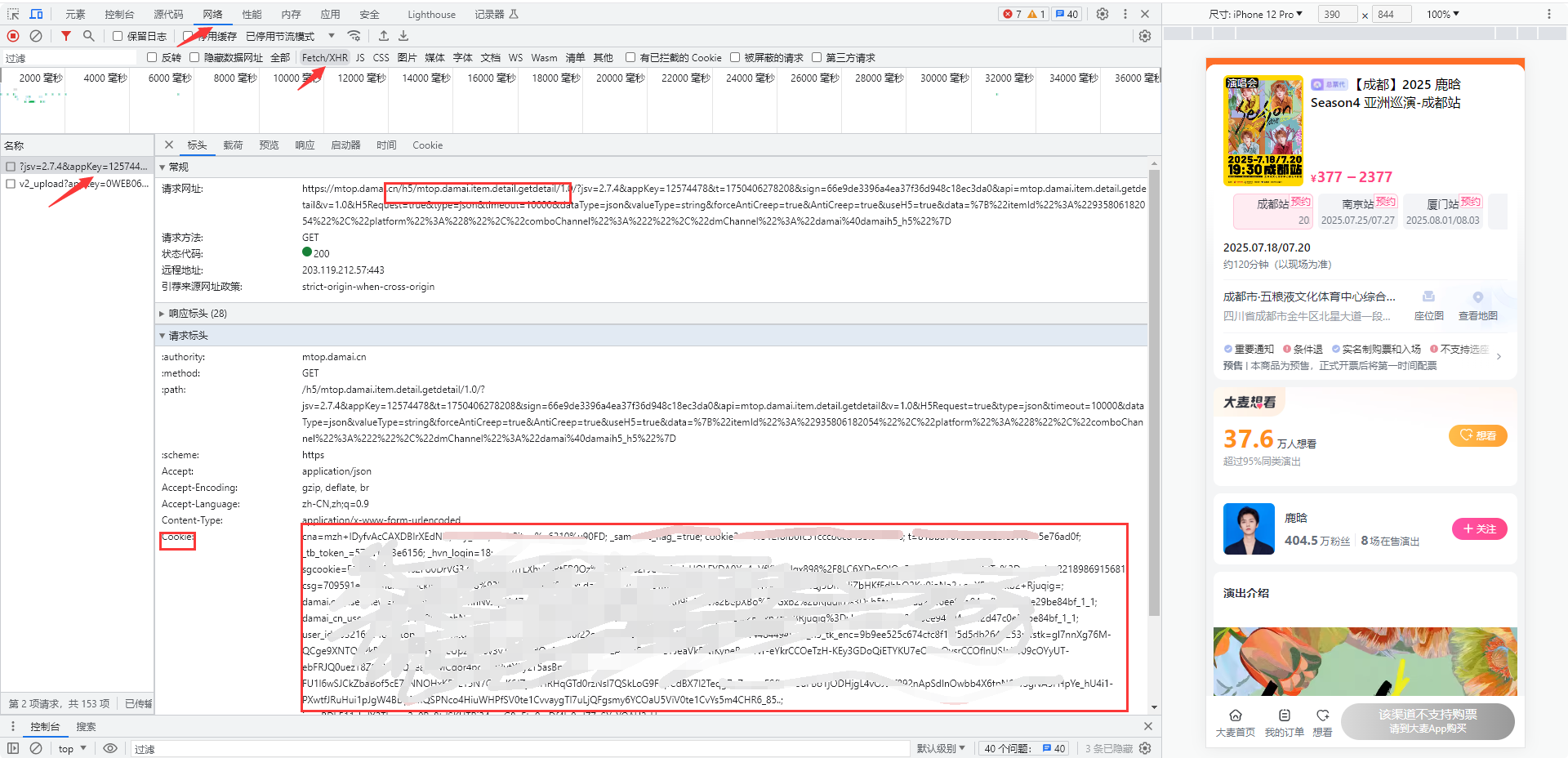Viewport: 1568px width, 758px height.
Task: Filter requests by JS type
Action: pos(360,57)
